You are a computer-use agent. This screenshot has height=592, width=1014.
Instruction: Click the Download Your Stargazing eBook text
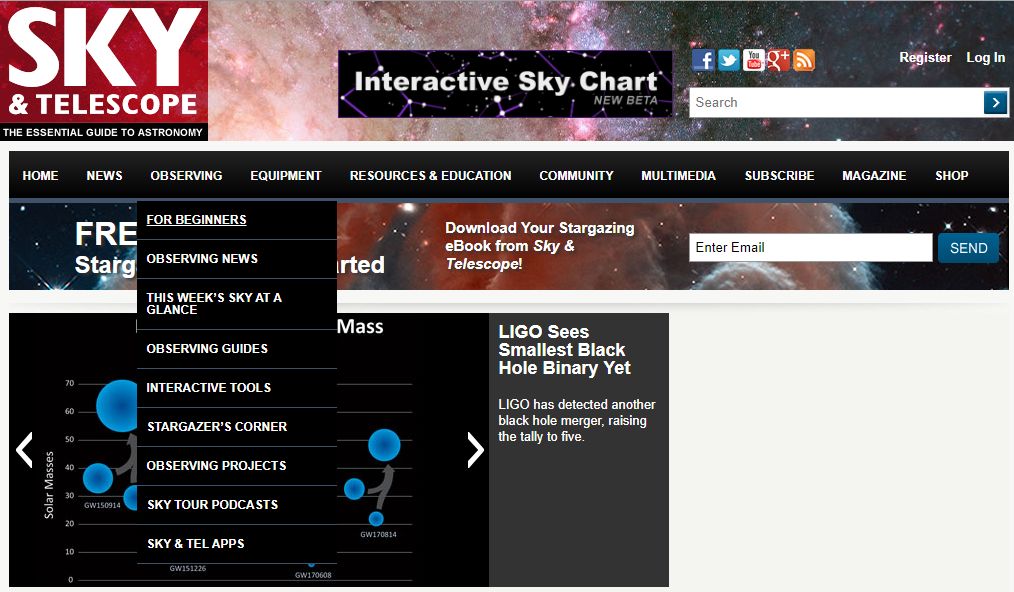(540, 246)
